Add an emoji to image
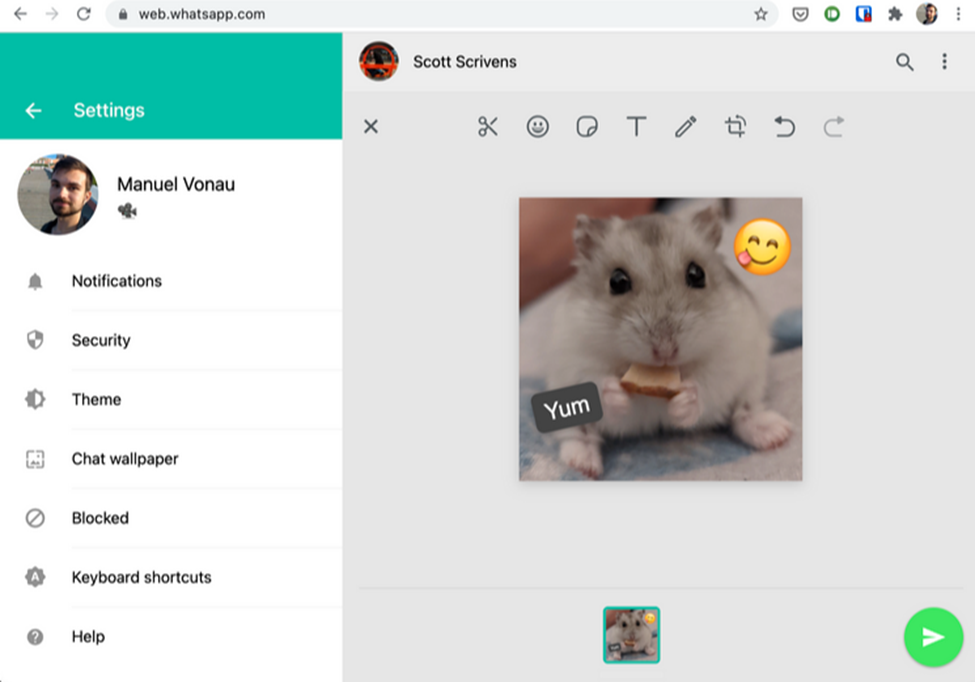The height and width of the screenshot is (682, 975). [537, 127]
